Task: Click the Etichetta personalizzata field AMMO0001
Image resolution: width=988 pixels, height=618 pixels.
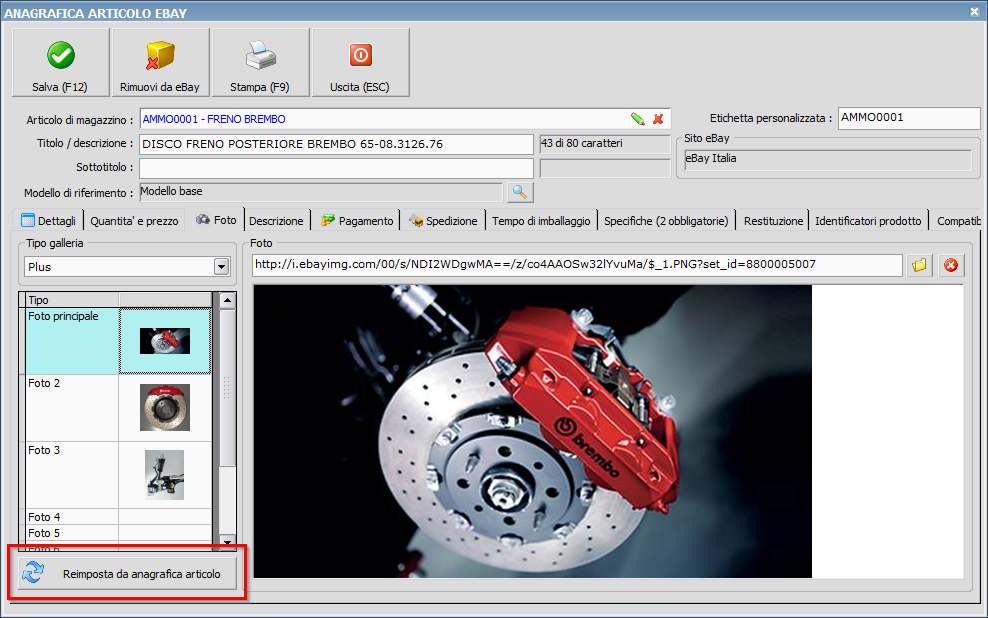Action: coord(909,118)
